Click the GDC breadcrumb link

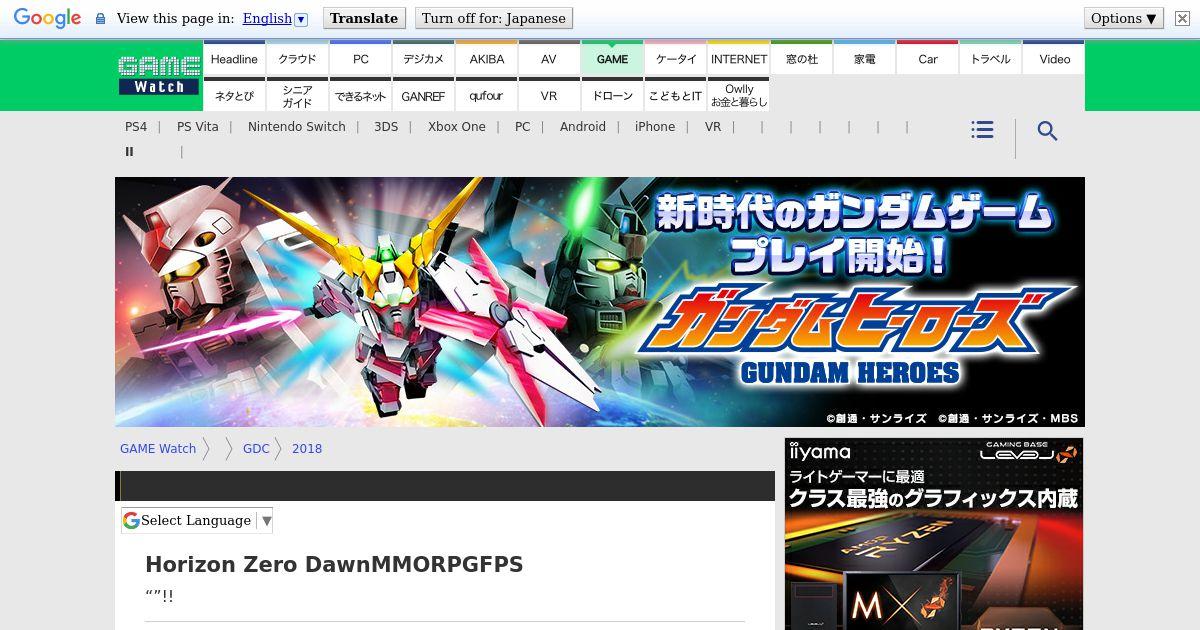[256, 449]
